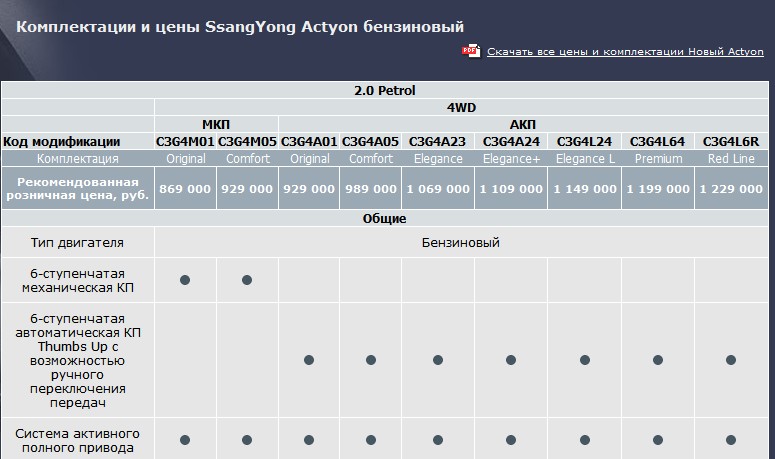This screenshot has height=459, width=775.
Task: Click the АКП transmission group header
Action: [523, 125]
